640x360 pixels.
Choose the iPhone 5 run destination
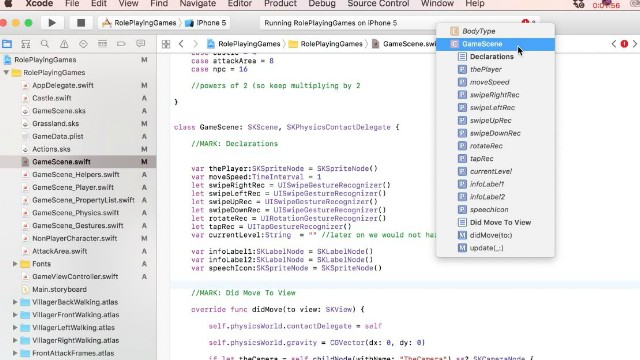click(205, 23)
